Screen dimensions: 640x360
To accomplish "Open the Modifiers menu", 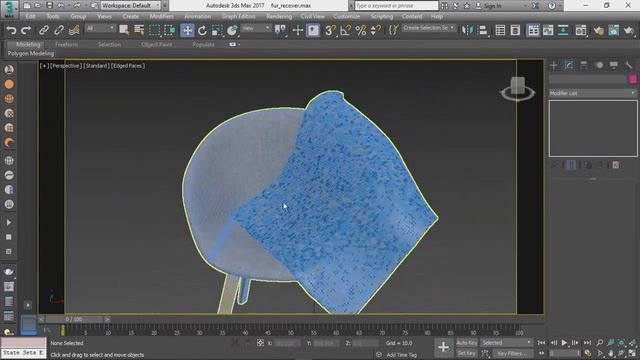I will (x=161, y=17).
